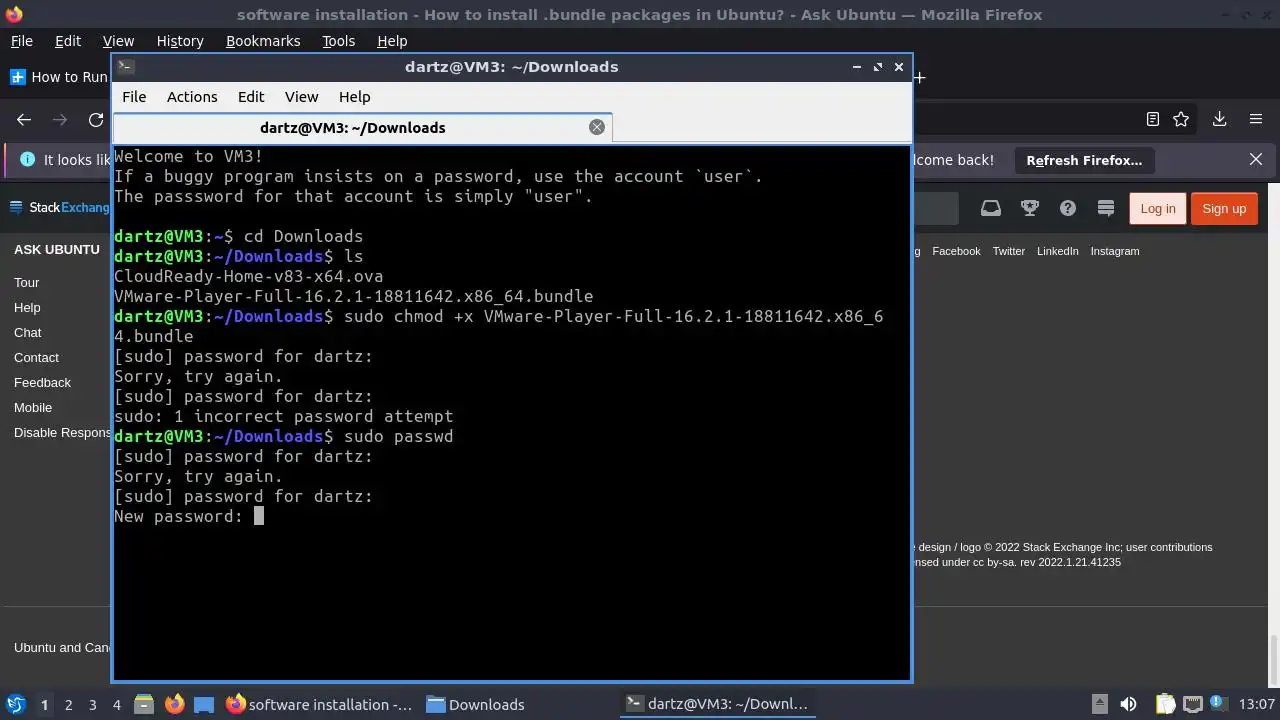Switch to workspace 3 in pager
The image size is (1280, 720).
[92, 705]
